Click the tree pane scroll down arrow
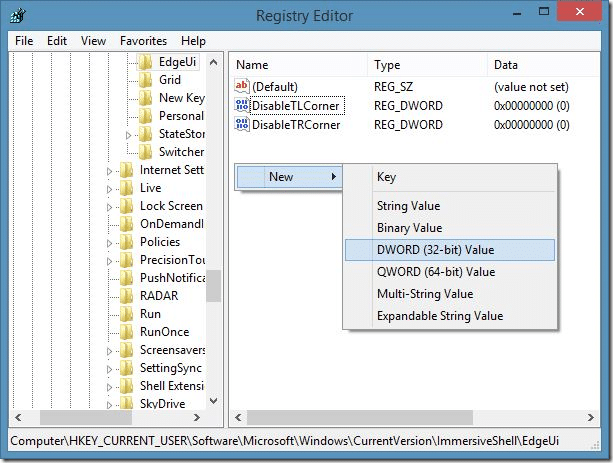Viewport: 613px width, 463px height. pos(213,401)
